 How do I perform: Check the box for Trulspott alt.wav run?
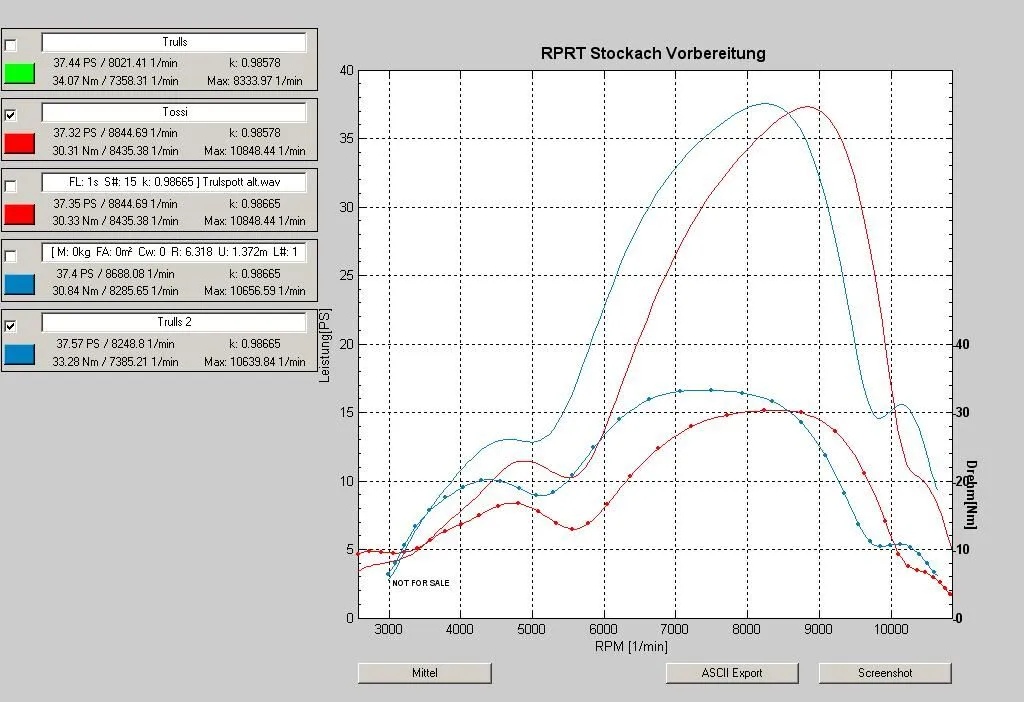click(11, 186)
